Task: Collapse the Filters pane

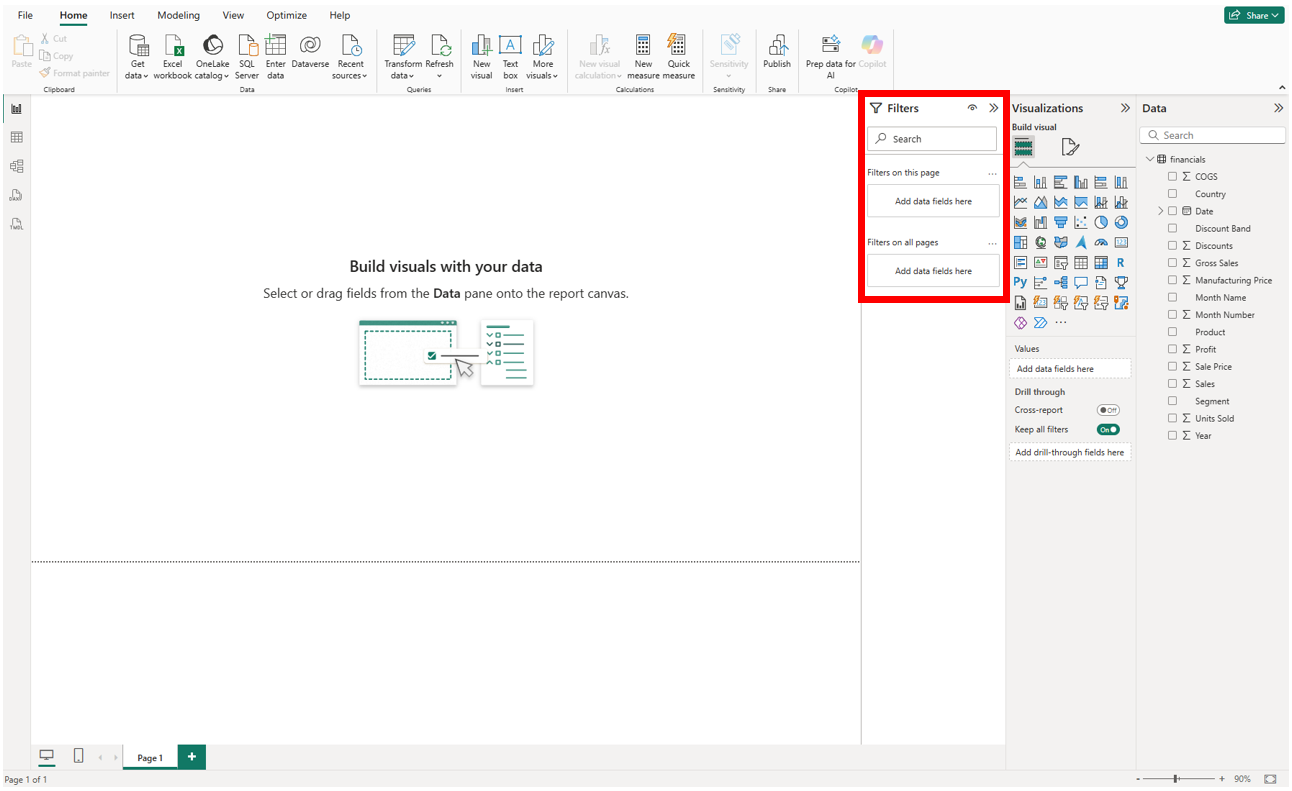Action: point(993,108)
